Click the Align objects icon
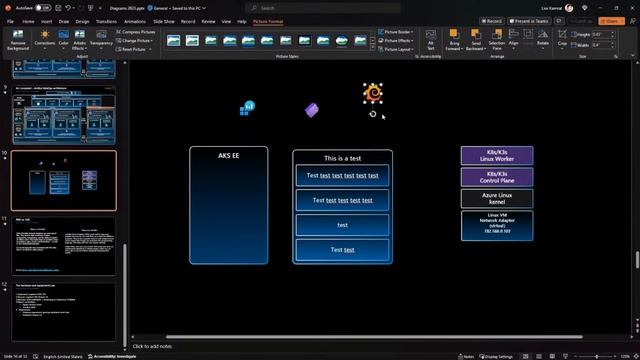 [x=513, y=34]
